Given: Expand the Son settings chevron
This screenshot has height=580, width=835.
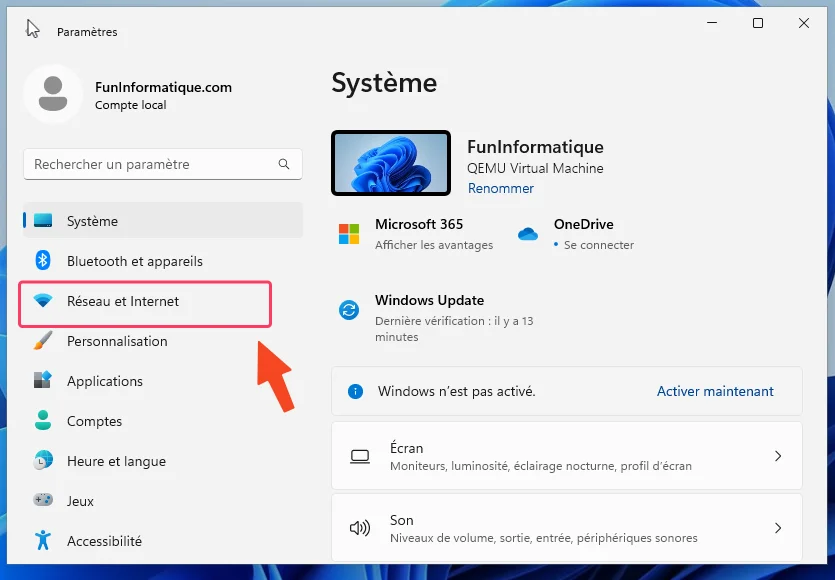Looking at the screenshot, I should click(778, 528).
